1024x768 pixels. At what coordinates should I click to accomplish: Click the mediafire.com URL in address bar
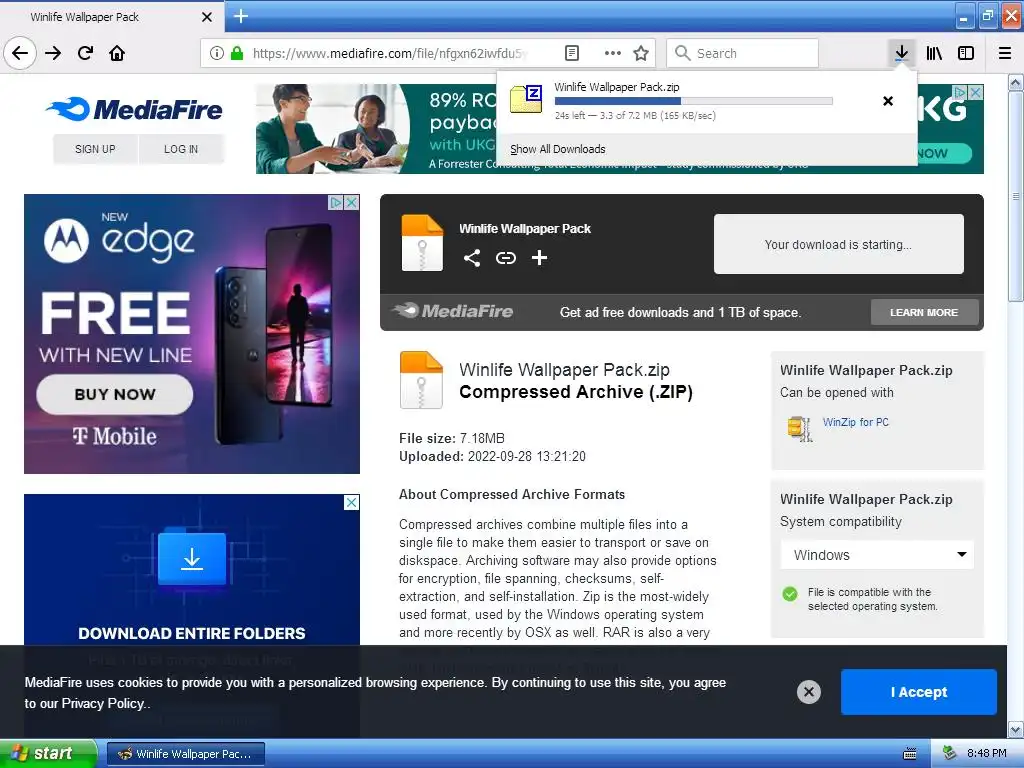point(390,53)
